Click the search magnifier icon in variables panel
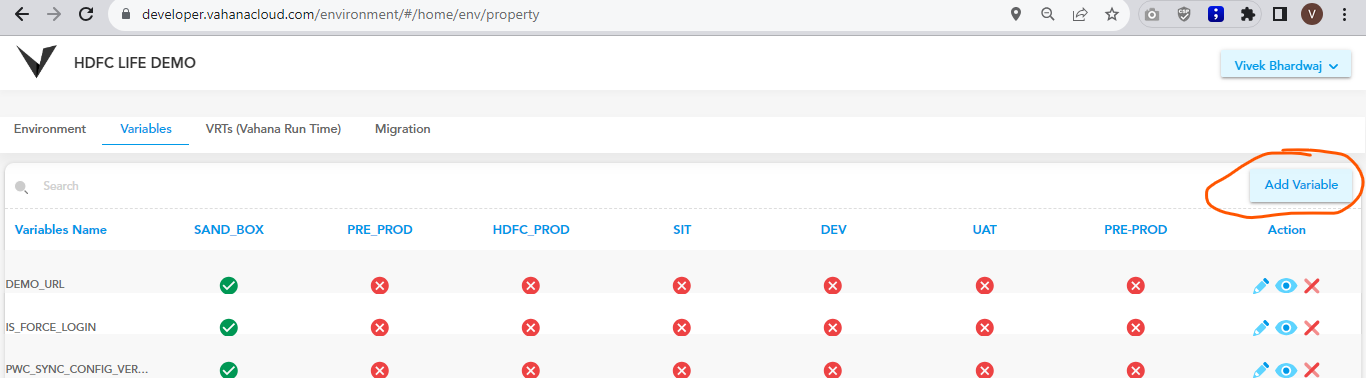The height and width of the screenshot is (378, 1366). click(x=21, y=187)
